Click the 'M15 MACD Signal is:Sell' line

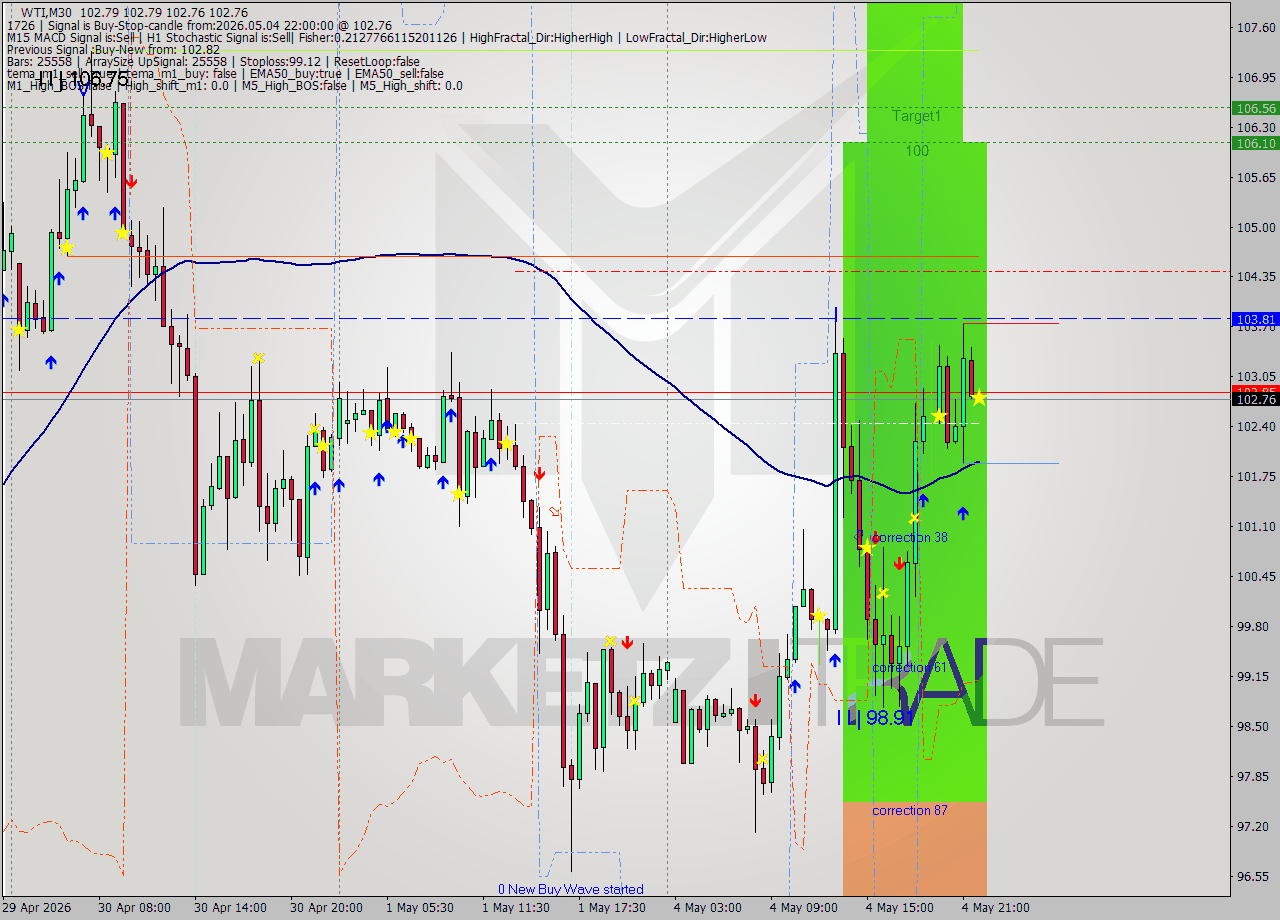click(386, 38)
